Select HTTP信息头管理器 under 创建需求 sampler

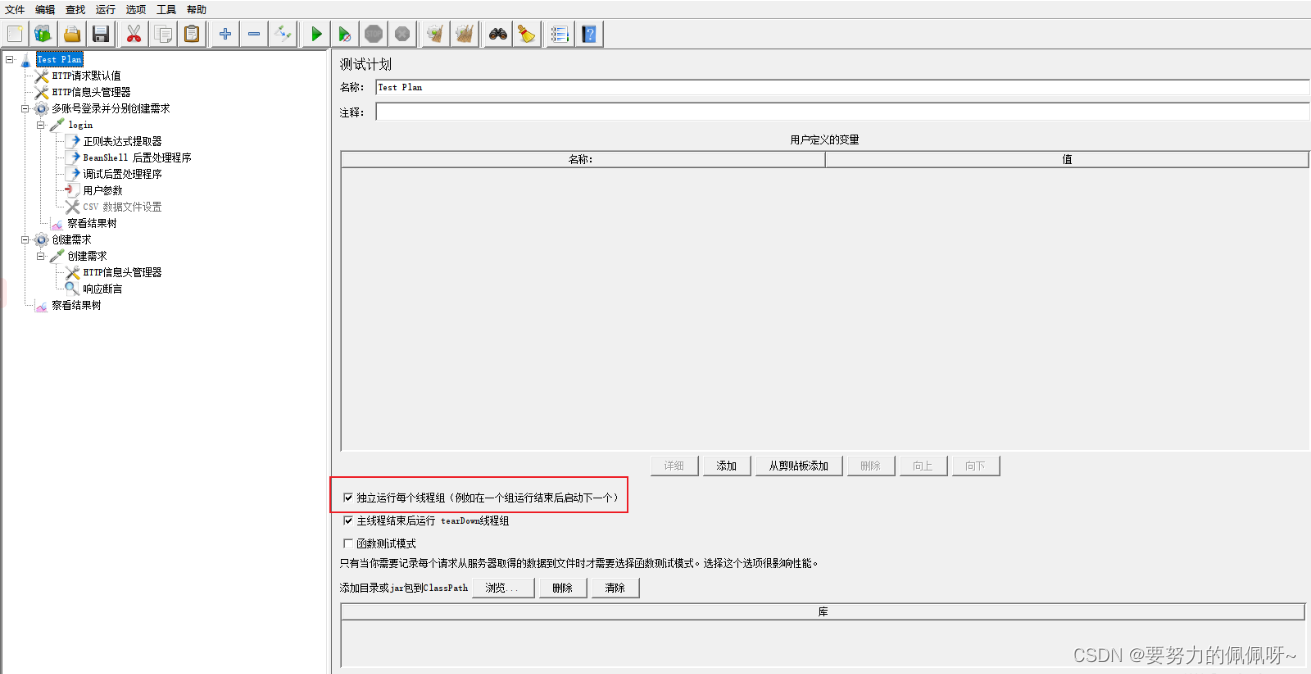(x=122, y=272)
